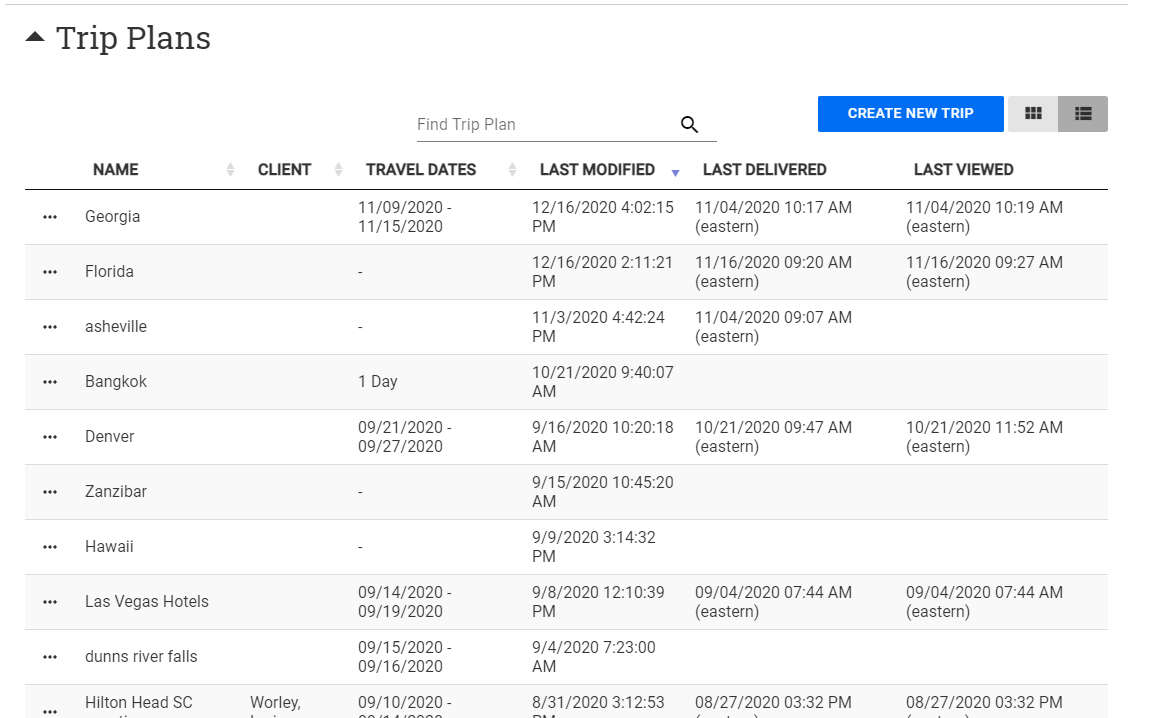Image resolution: width=1170 pixels, height=718 pixels.
Task: Open options menu for Hawaii trip
Action: (x=50, y=548)
